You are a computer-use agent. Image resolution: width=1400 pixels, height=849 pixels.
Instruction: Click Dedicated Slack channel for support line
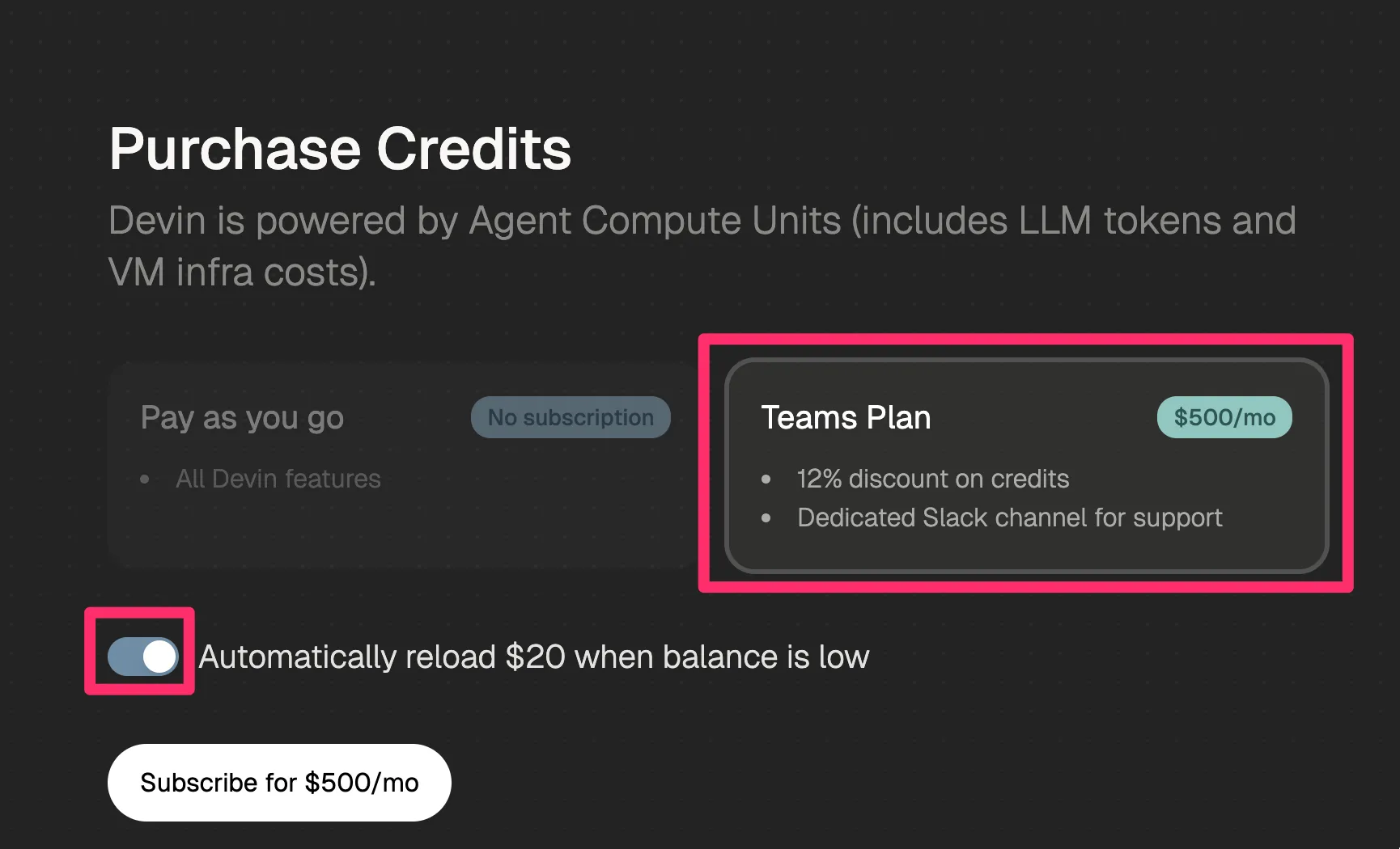pos(1010,518)
